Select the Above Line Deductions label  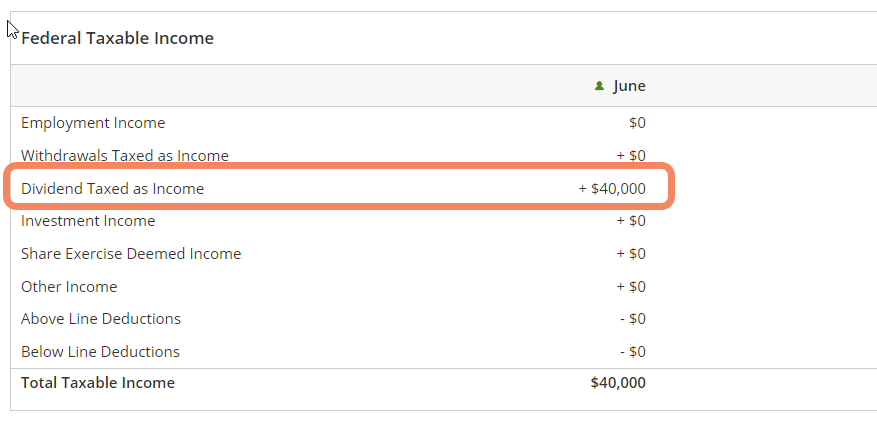pos(101,319)
